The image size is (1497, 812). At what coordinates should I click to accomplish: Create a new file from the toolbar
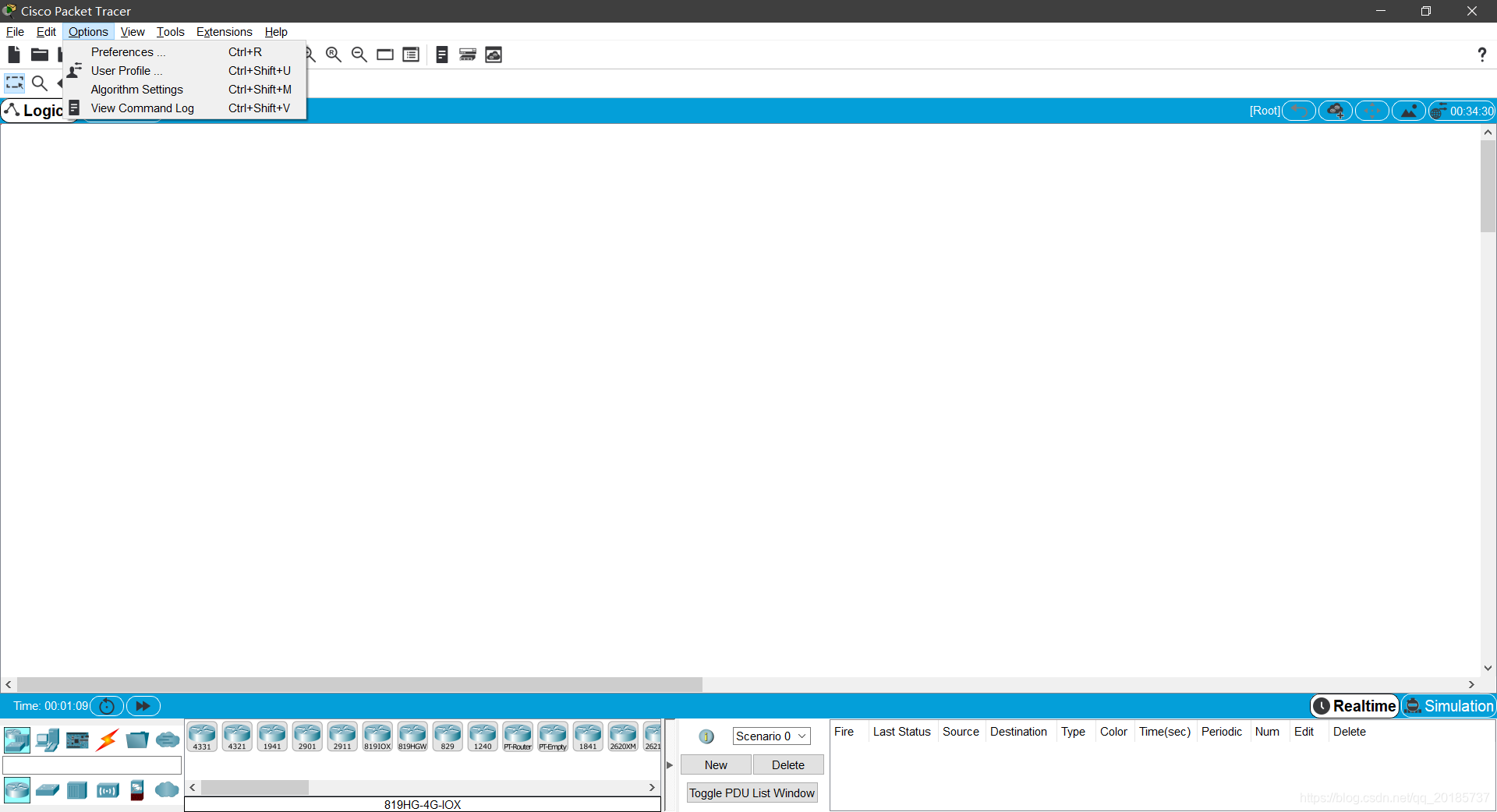point(14,55)
